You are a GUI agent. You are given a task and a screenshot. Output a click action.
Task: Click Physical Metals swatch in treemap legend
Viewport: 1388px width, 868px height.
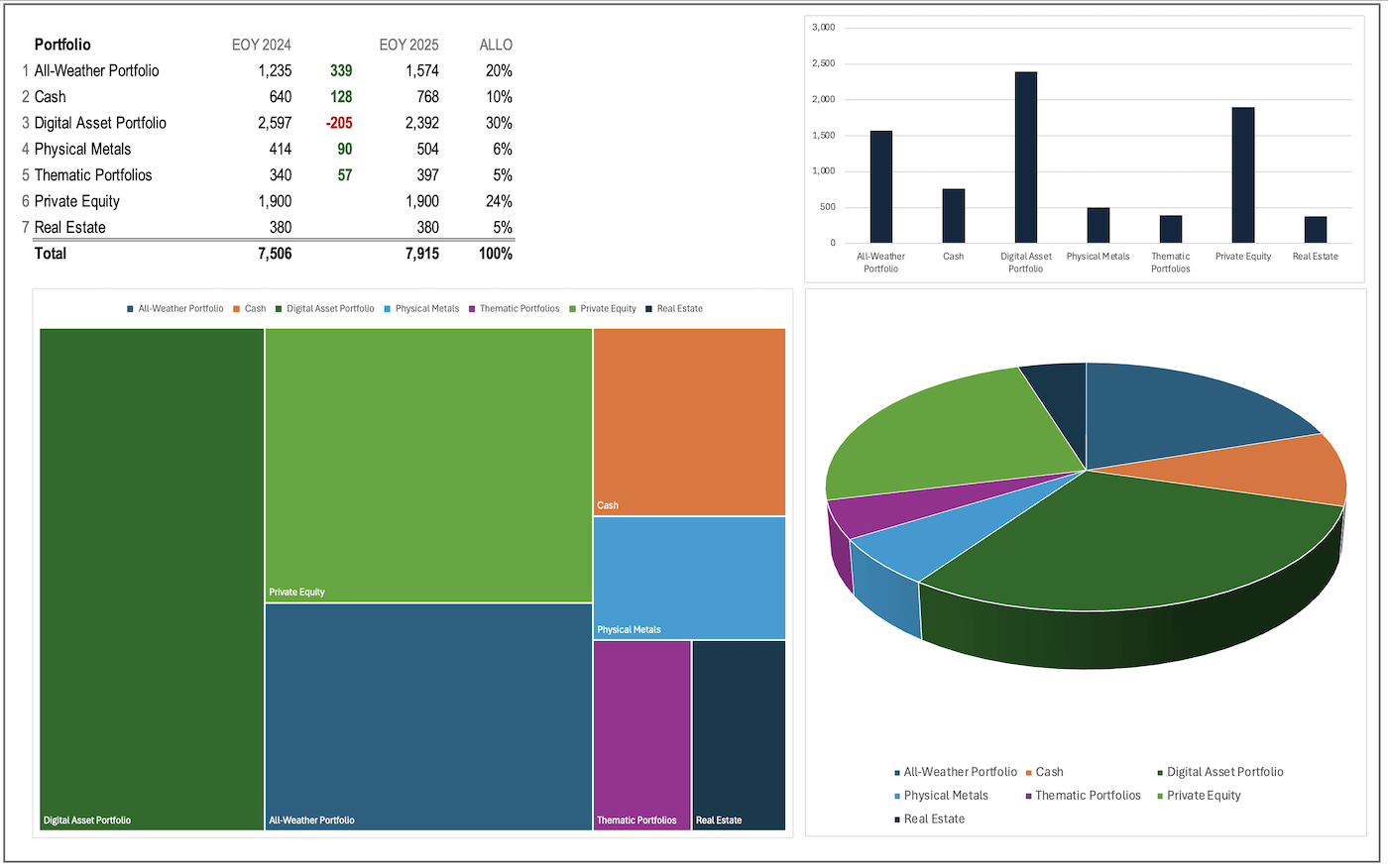(387, 309)
